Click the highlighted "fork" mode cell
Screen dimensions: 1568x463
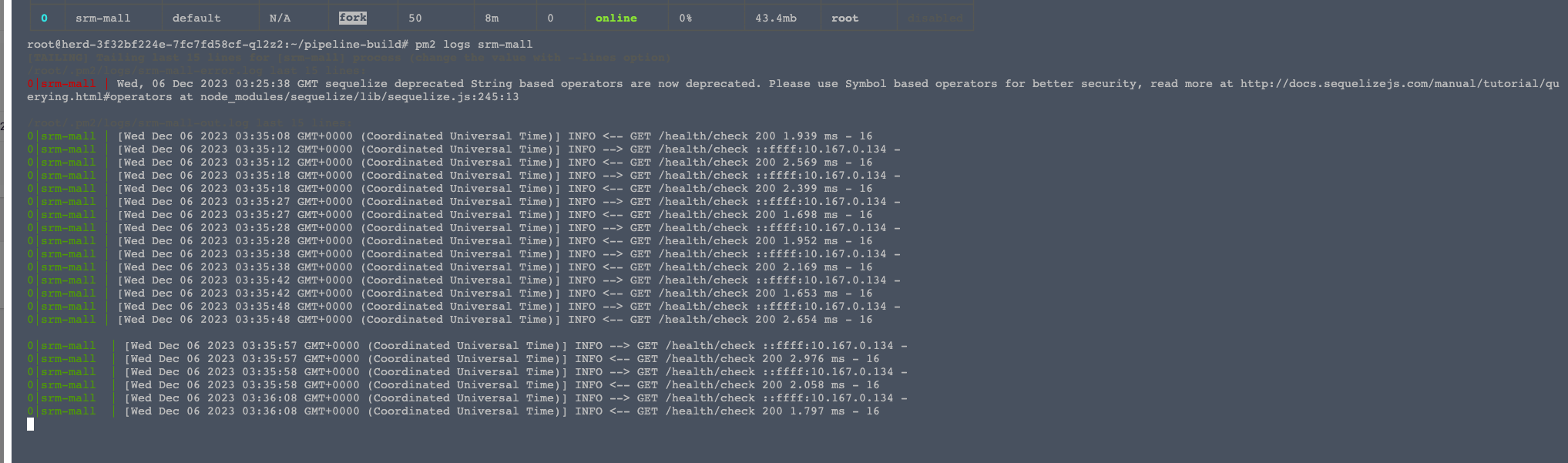pos(353,18)
